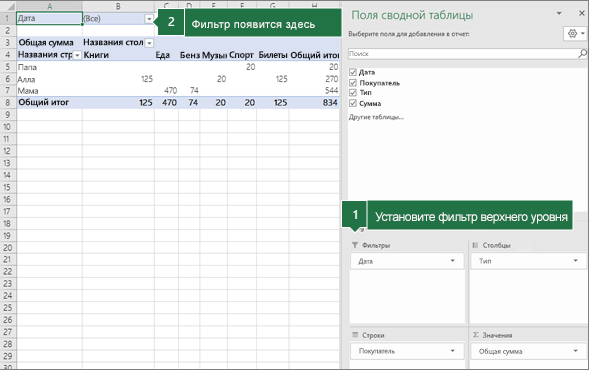Select the Еда column header
Viewport: 589px width, 370px height.
click(166, 55)
